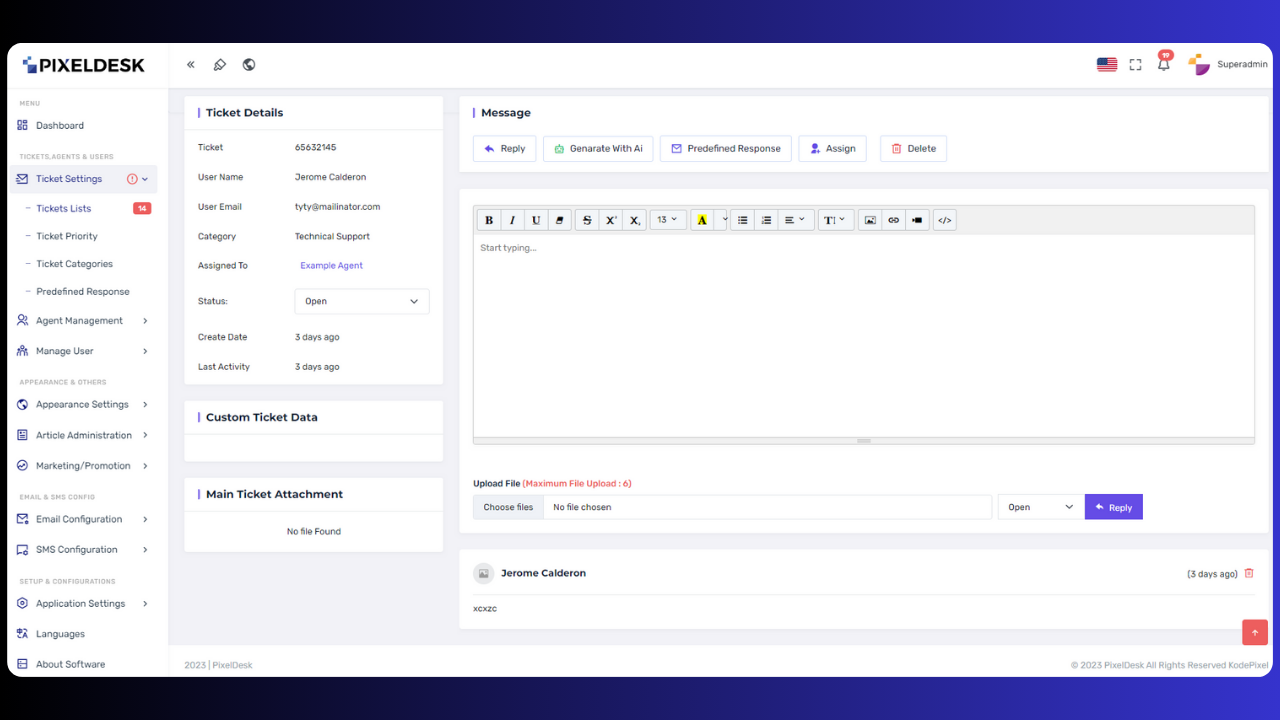This screenshot has height=720, width=1280.
Task: Insert an unordered bullet list
Action: (742, 220)
